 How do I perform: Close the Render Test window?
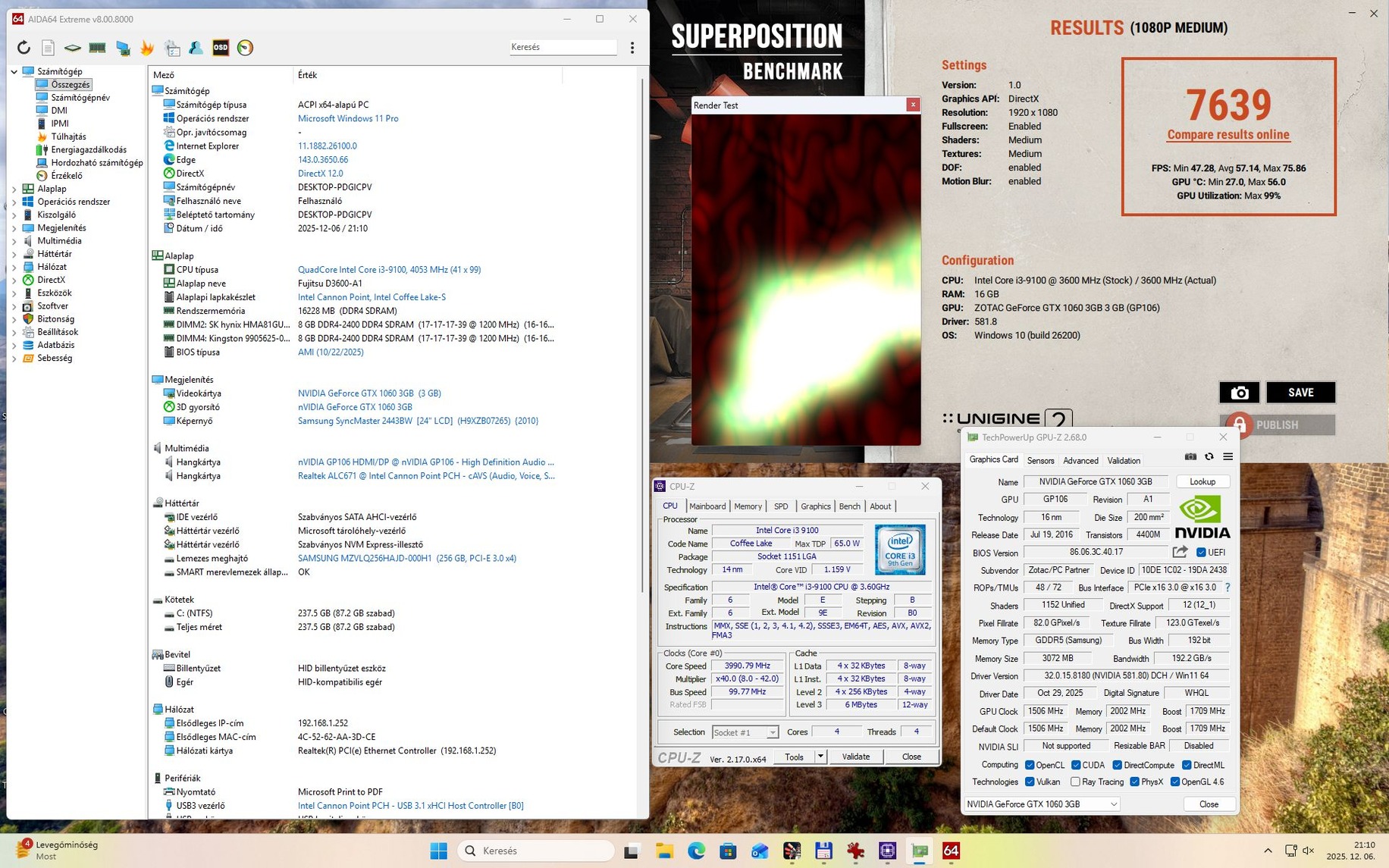click(x=913, y=105)
